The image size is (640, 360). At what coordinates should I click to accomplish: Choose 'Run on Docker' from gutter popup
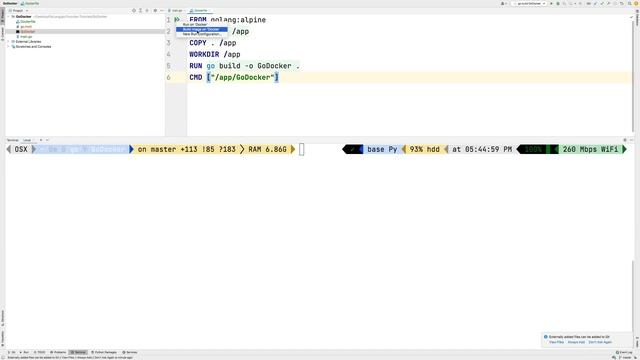pos(202,24)
